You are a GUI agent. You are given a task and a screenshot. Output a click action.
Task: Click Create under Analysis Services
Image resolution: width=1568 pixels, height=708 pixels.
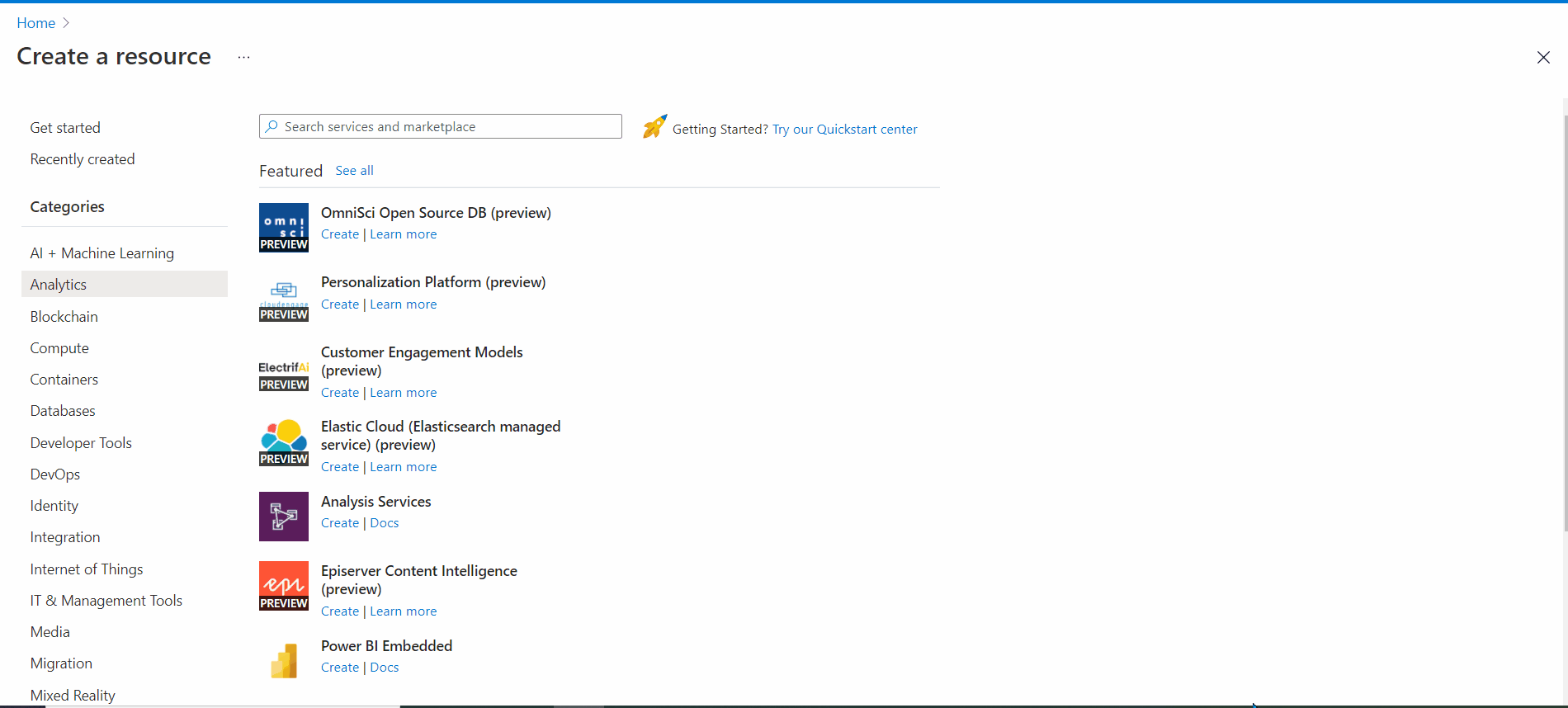pyautogui.click(x=340, y=523)
